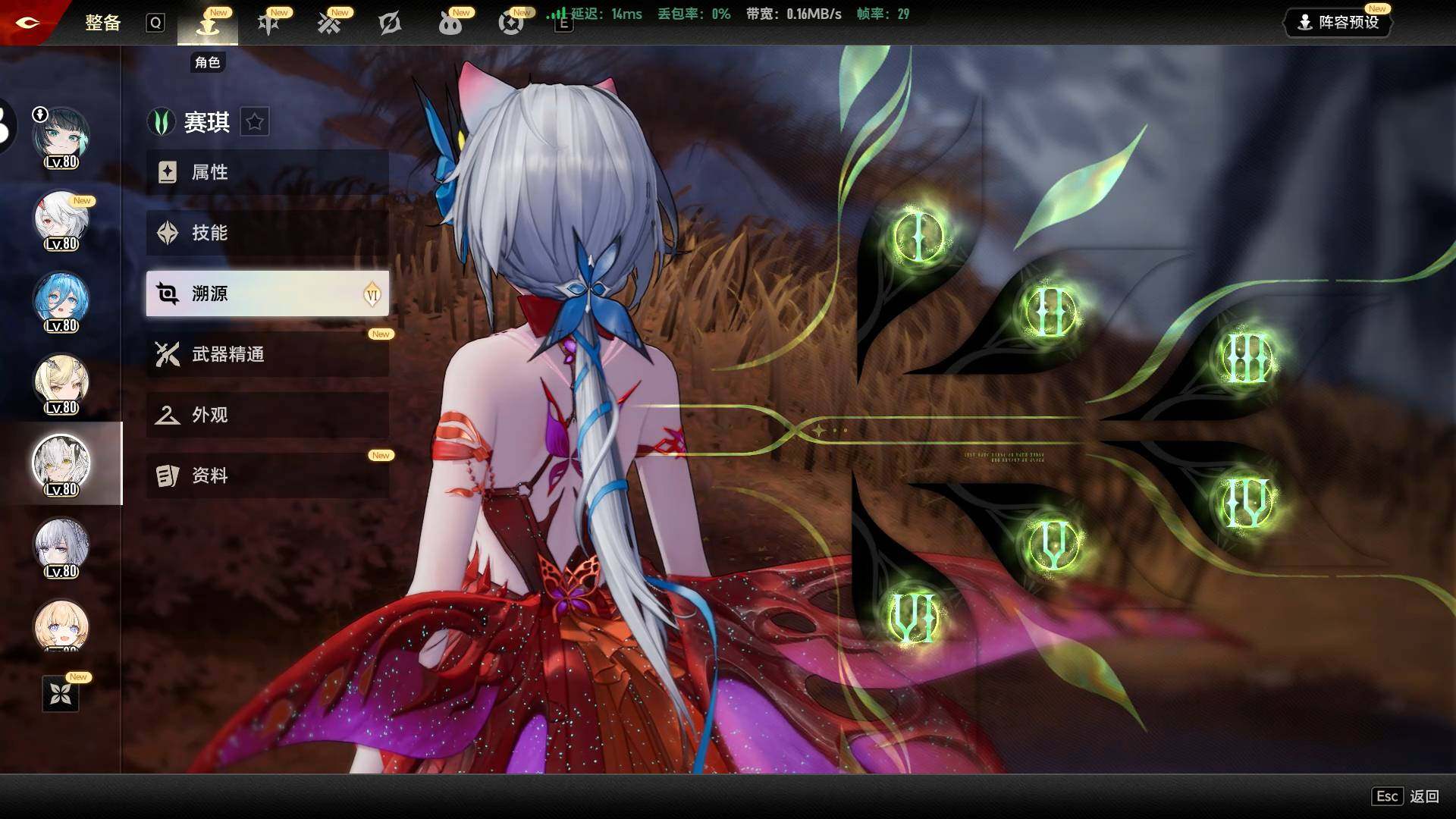Screen dimensions: 1456x819
Task: Click the 延迟 14ms latency indicator
Action: coord(595,14)
